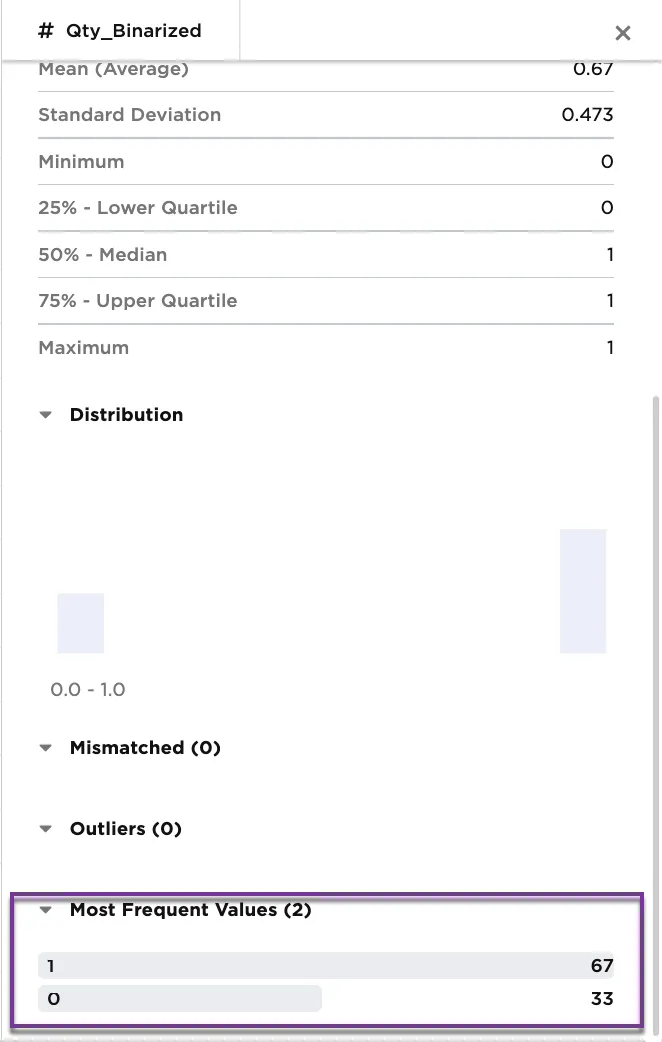Click the Distribution disclosure triangle icon
Viewport: 662px width, 1042px height.
[45, 414]
